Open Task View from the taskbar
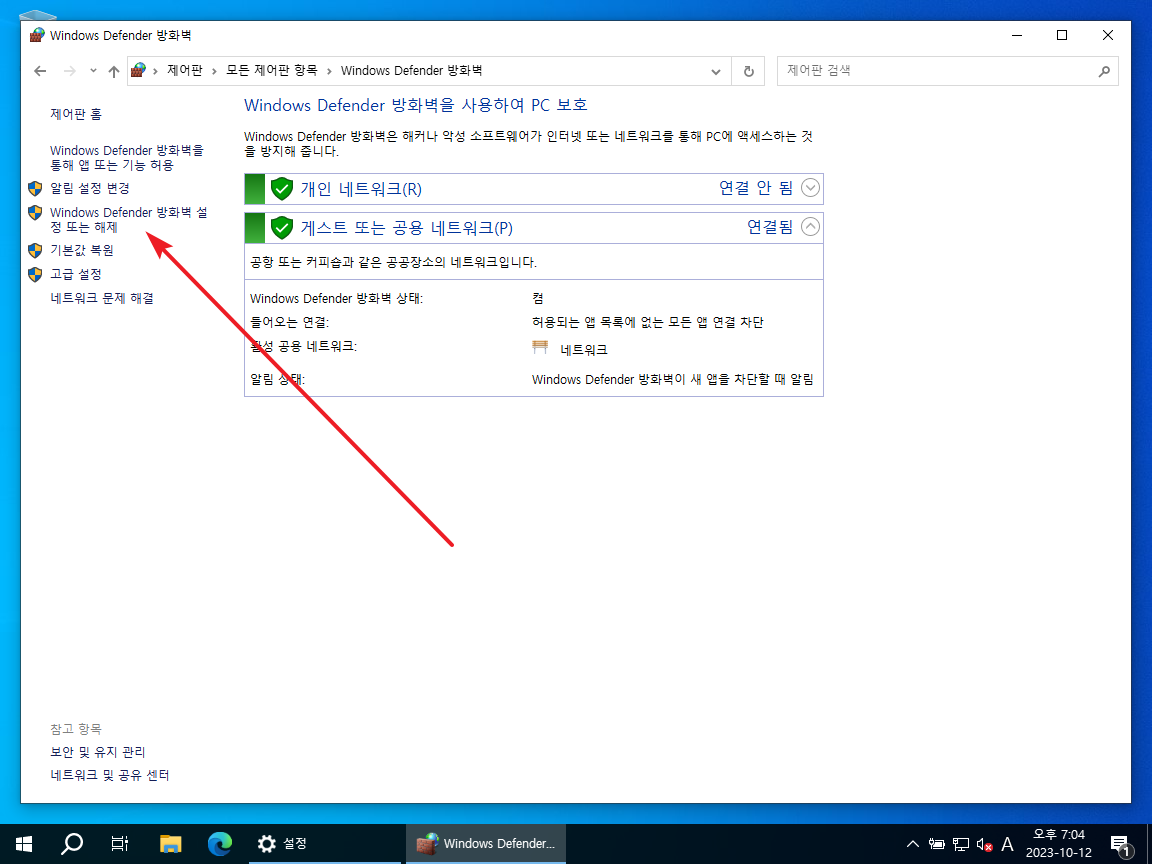1152x864 pixels. pos(120,843)
